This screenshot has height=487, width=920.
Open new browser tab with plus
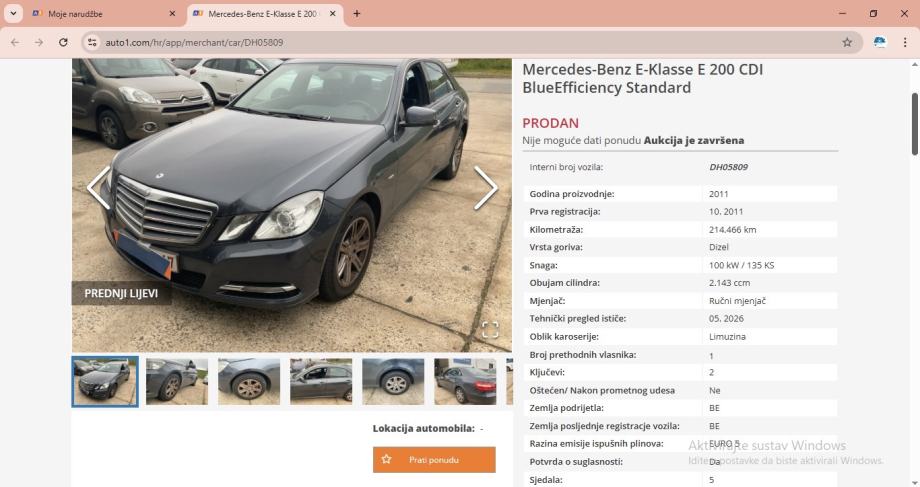pos(356,13)
